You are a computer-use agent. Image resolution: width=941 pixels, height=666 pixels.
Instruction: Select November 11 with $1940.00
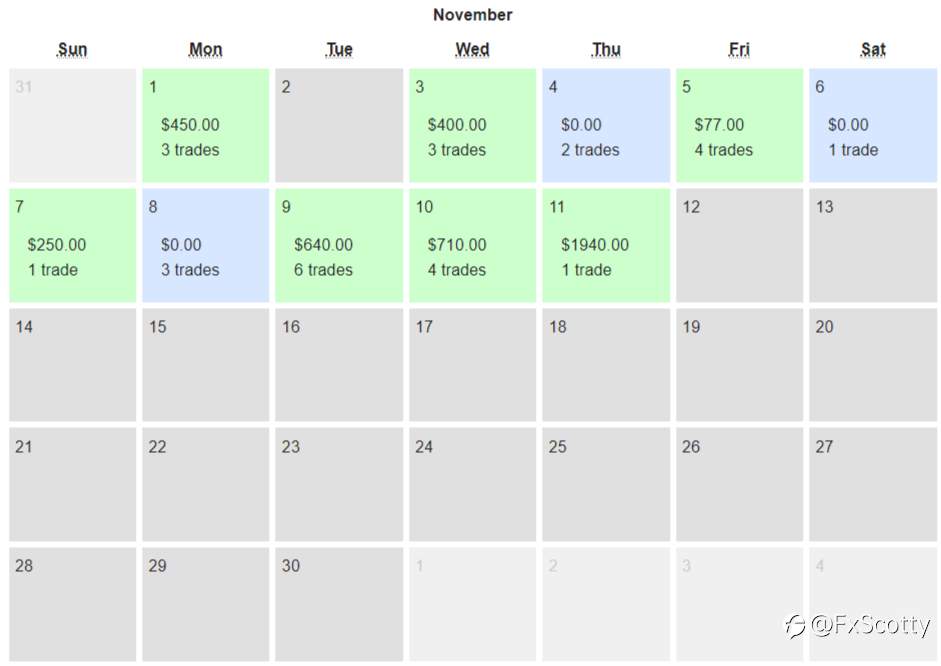coord(606,245)
